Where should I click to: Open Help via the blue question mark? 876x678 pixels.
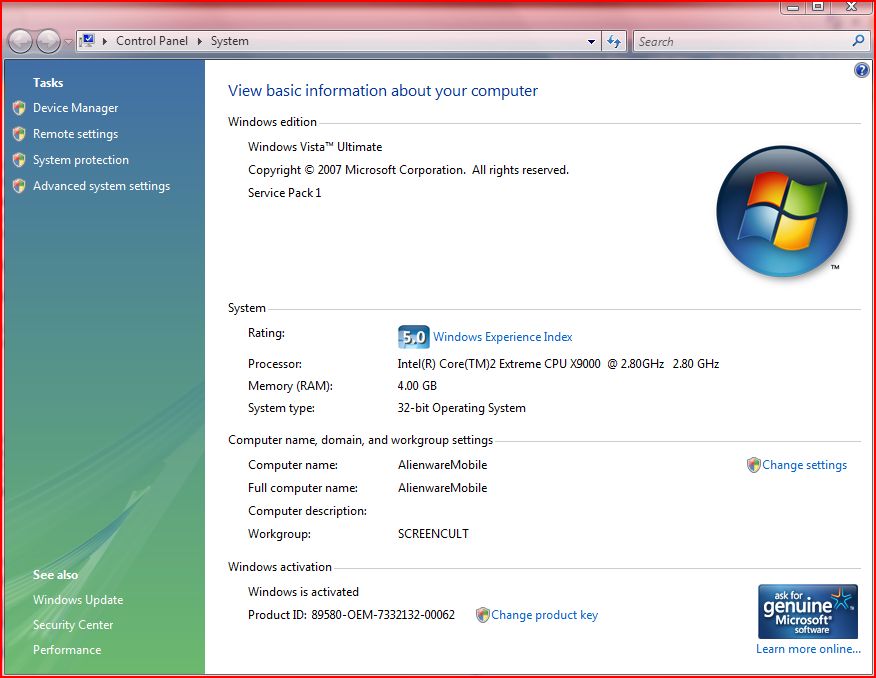tap(861, 70)
